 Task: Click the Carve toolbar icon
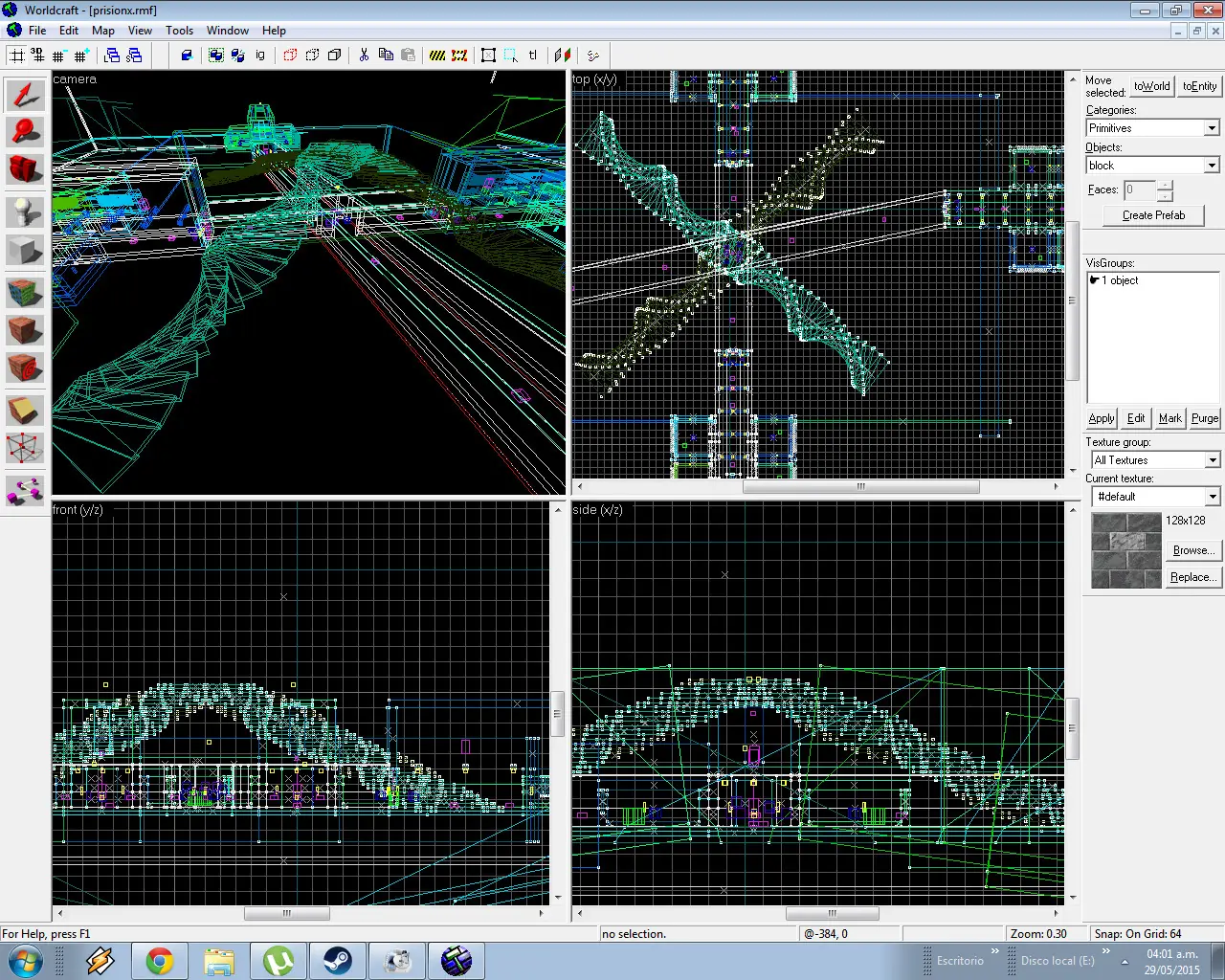coord(187,56)
